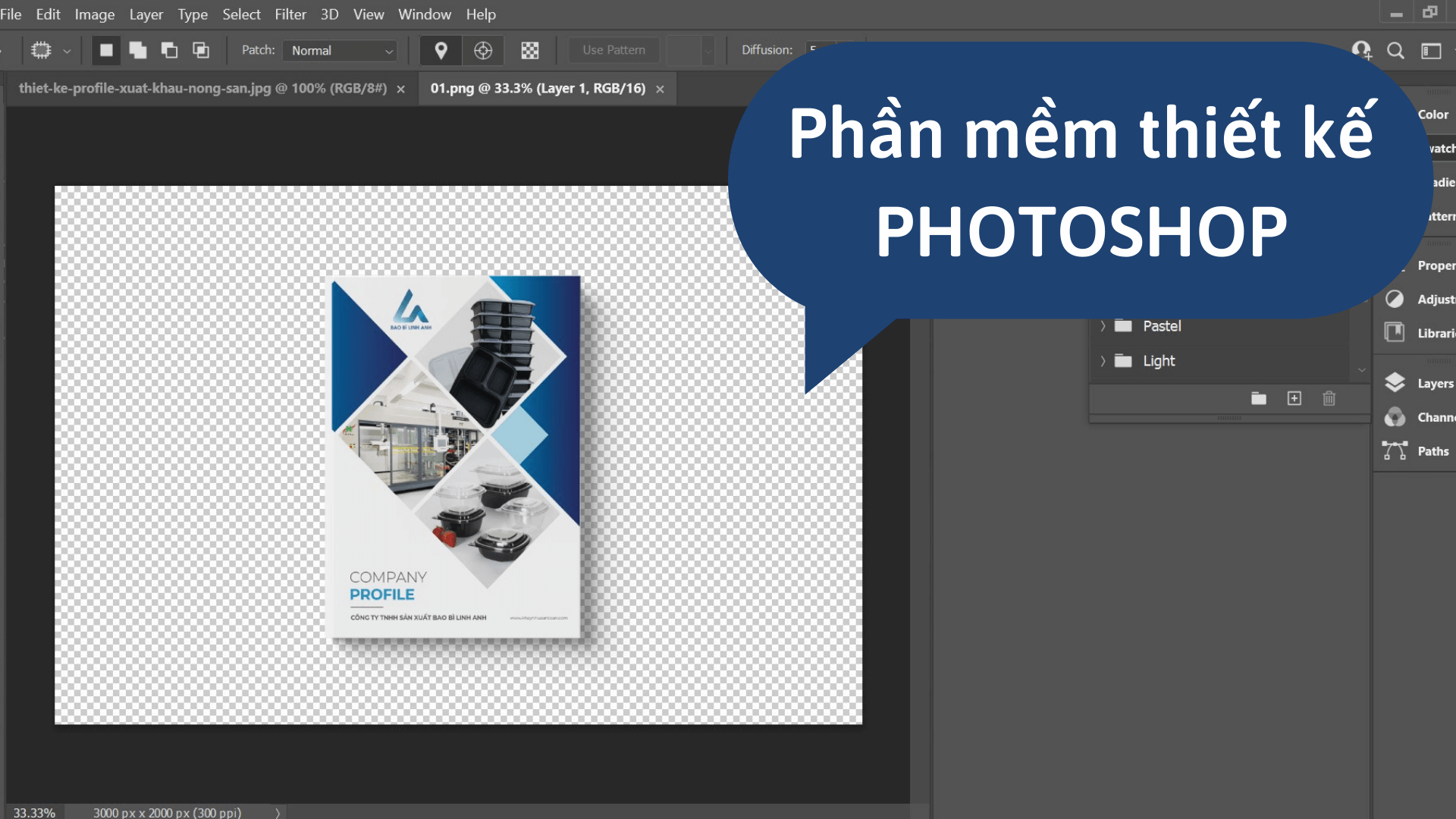Open the Layer menu
Screen dimensions: 1456x819
(x=146, y=14)
